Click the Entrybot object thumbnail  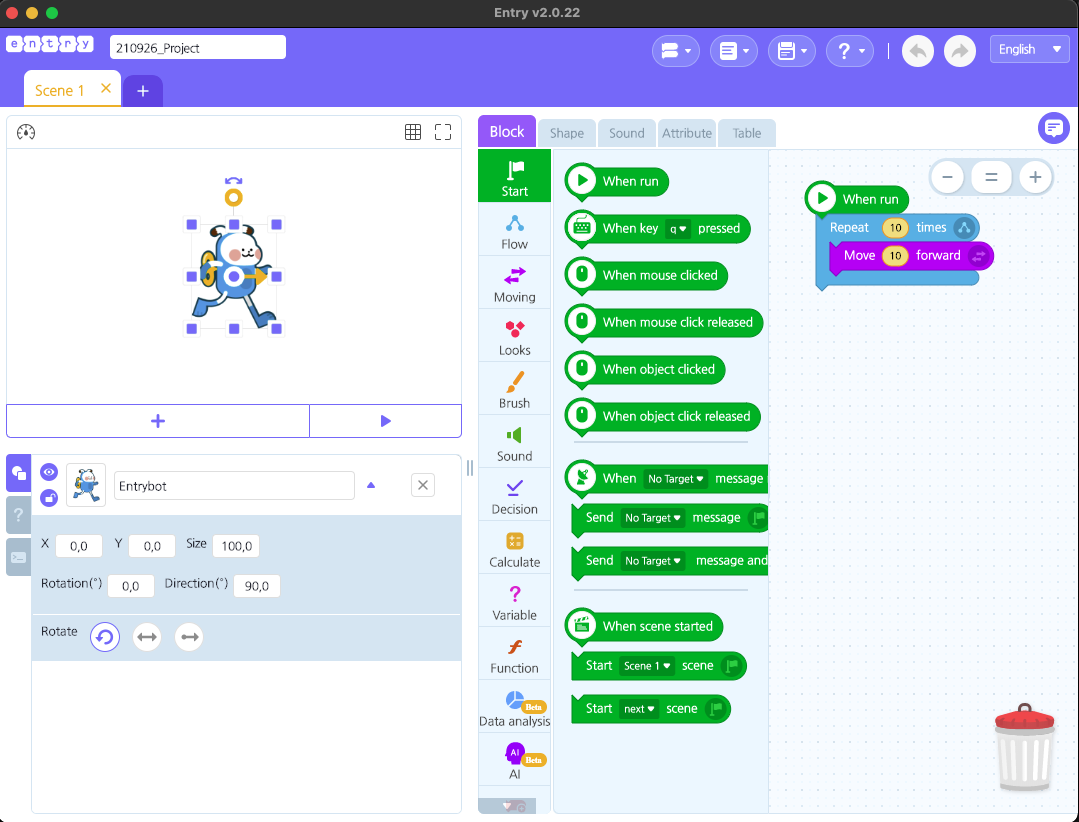click(86, 485)
